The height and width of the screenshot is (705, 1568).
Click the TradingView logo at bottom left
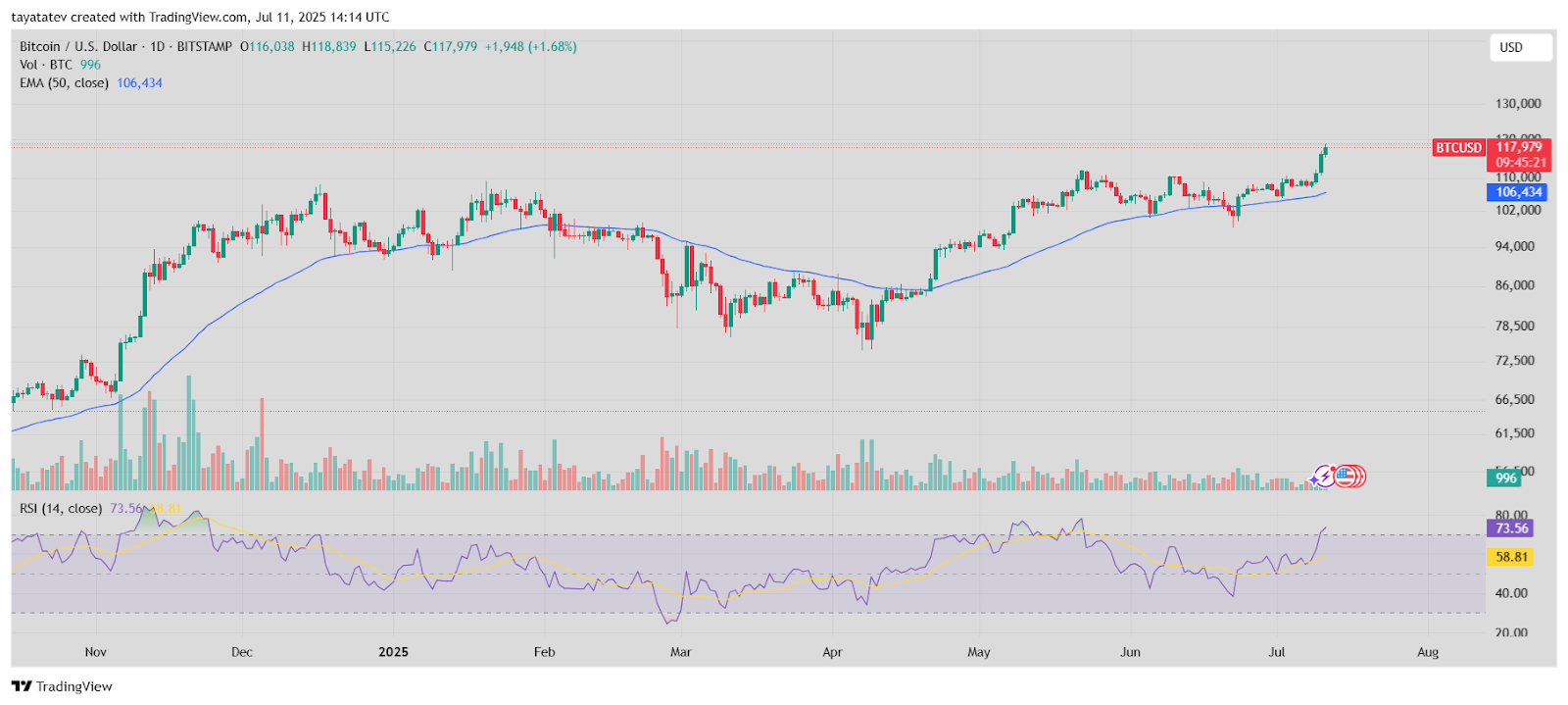(63, 686)
